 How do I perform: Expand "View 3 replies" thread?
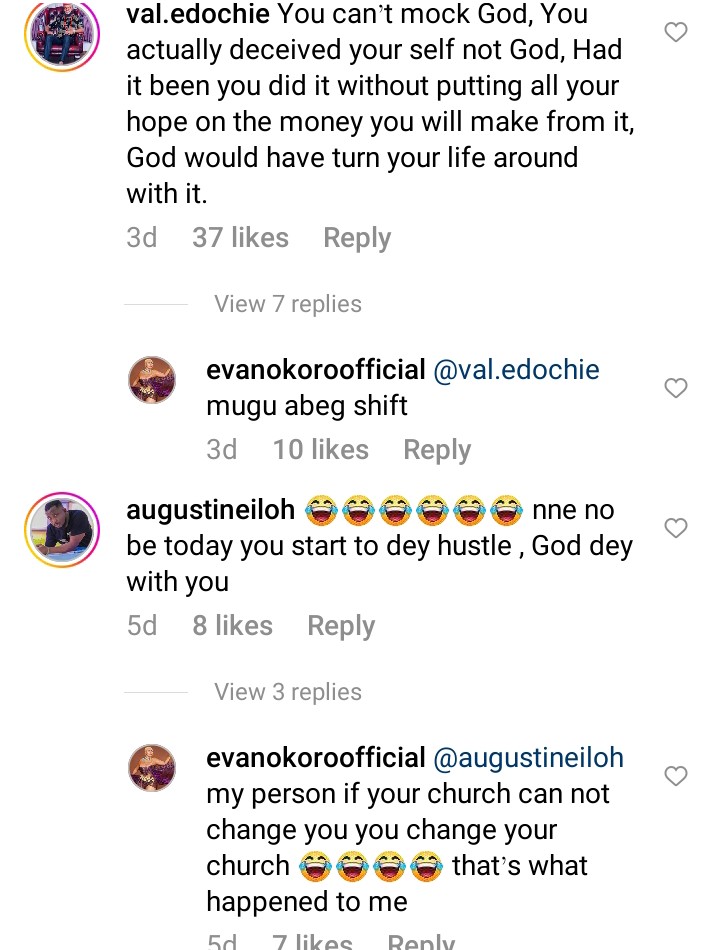(x=288, y=692)
